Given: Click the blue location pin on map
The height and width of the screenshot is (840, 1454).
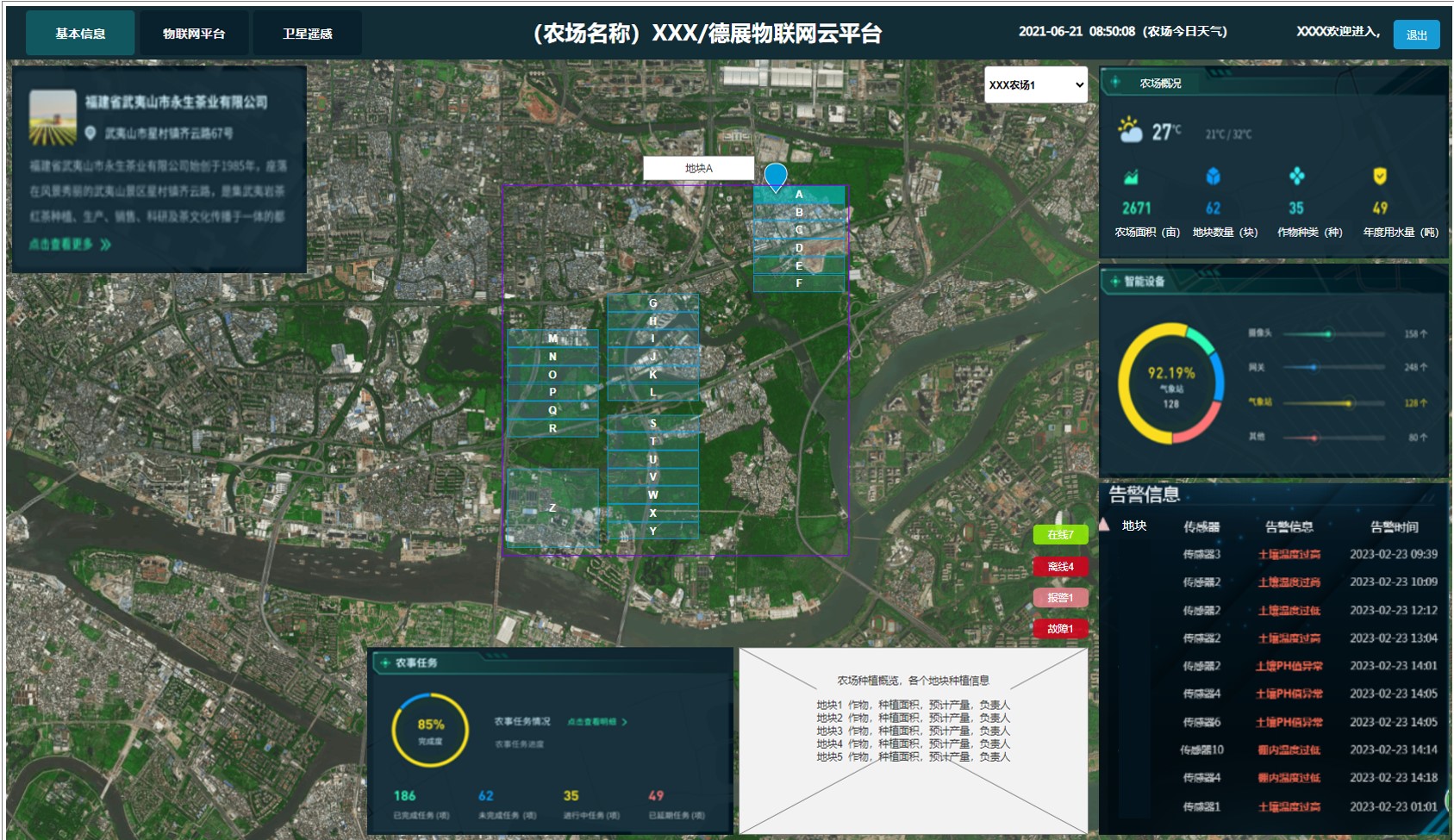Looking at the screenshot, I should tap(776, 177).
